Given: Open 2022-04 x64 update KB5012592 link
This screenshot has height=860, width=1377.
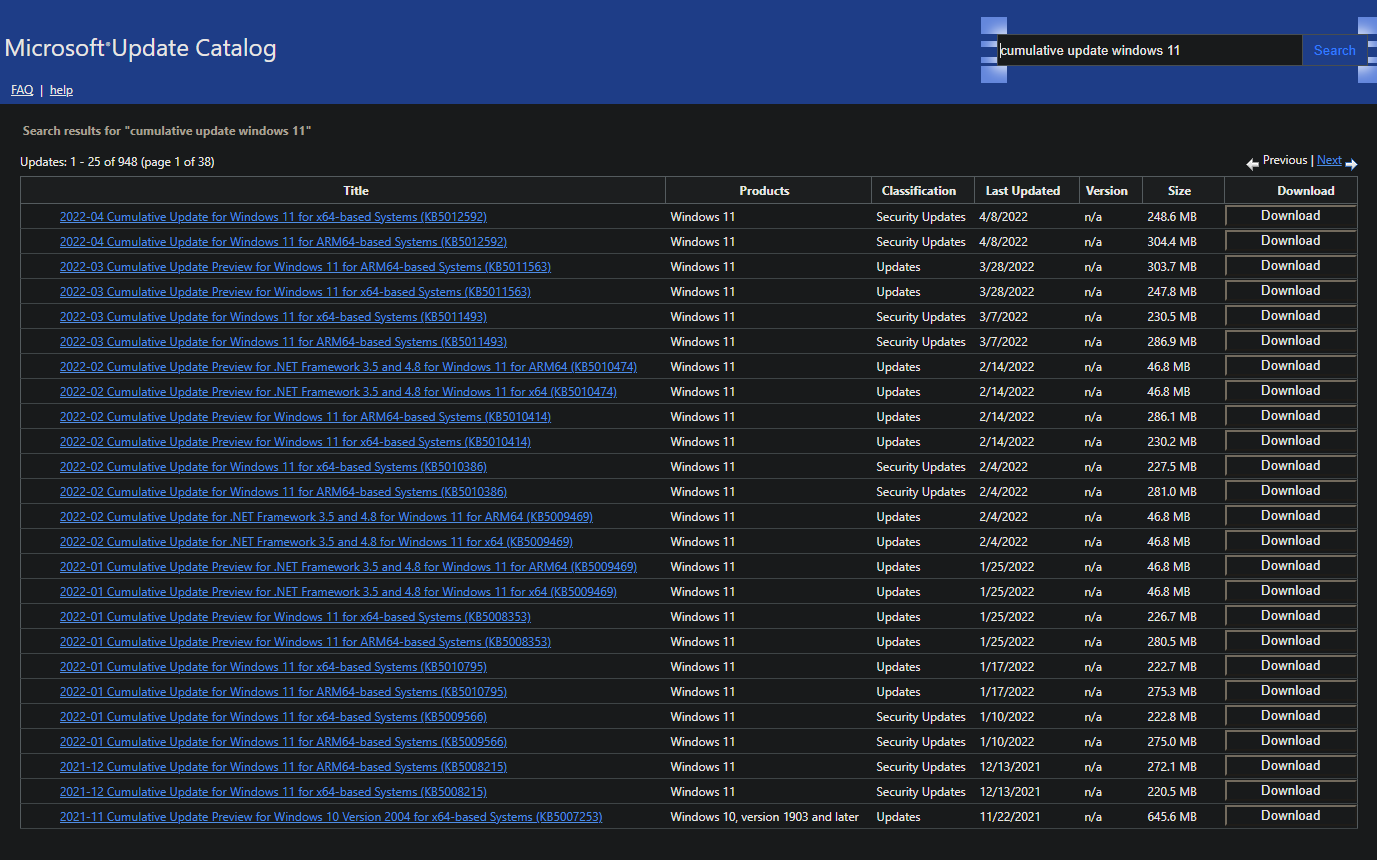Looking at the screenshot, I should (x=273, y=217).
